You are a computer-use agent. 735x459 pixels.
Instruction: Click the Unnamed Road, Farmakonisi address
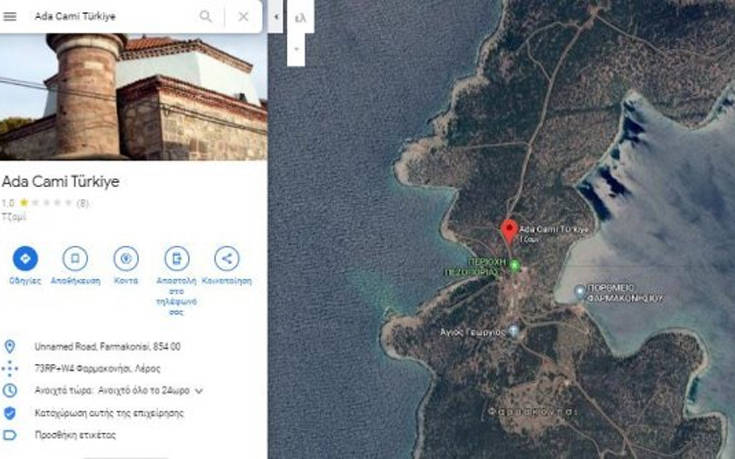(x=107, y=347)
